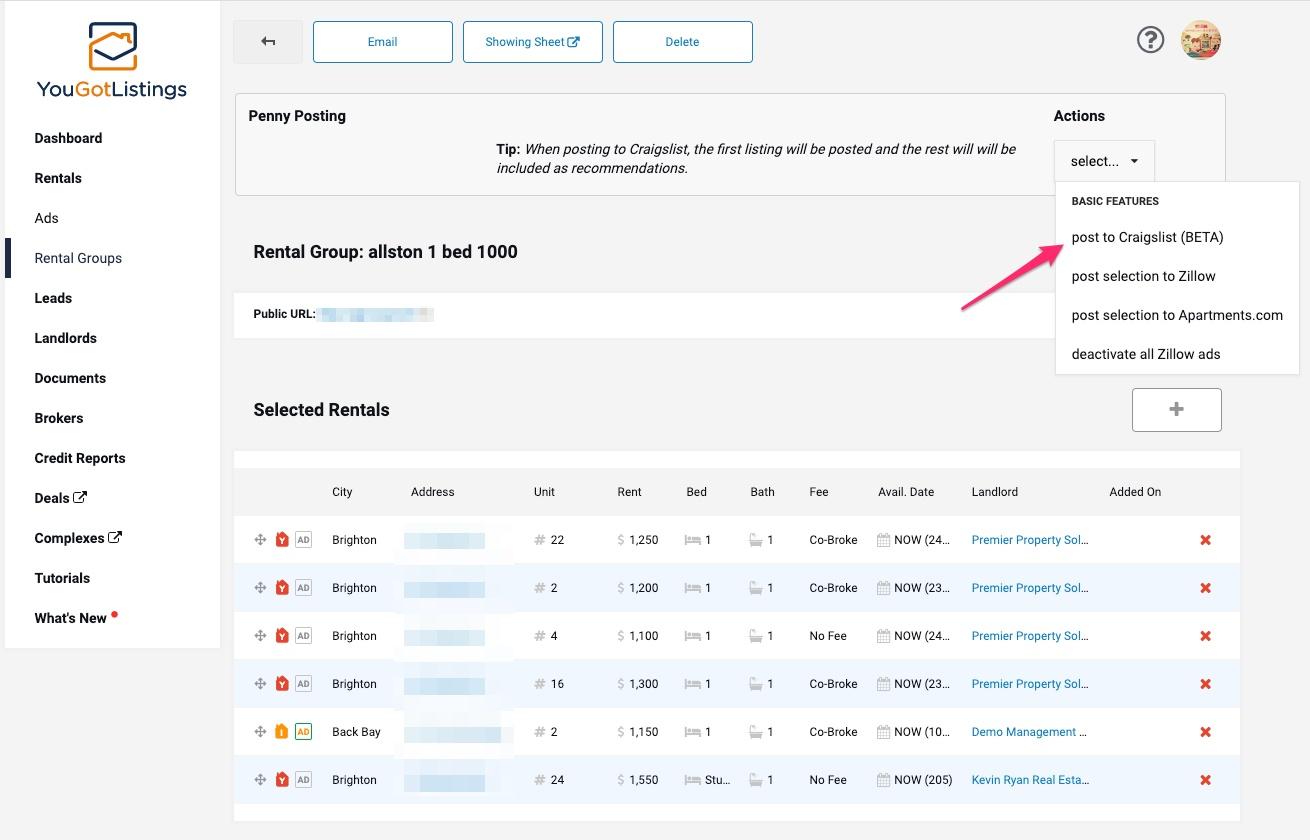The width and height of the screenshot is (1310, 840).
Task: Click the red Y house icon on $1,300 row
Action: click(282, 684)
